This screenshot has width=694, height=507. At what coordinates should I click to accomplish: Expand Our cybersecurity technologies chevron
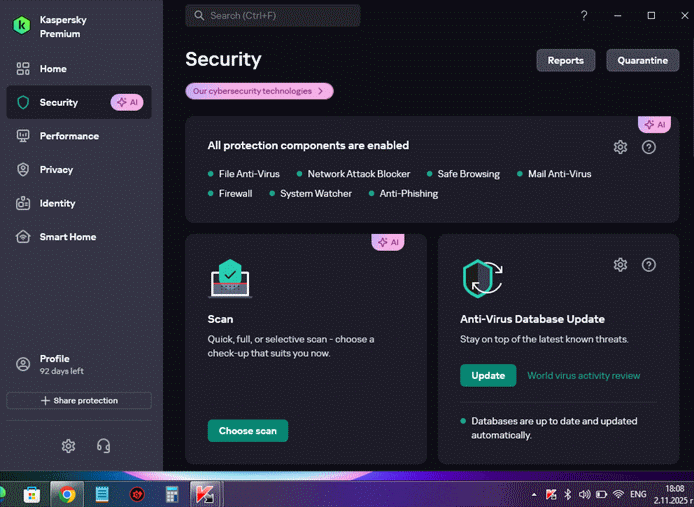click(321, 91)
